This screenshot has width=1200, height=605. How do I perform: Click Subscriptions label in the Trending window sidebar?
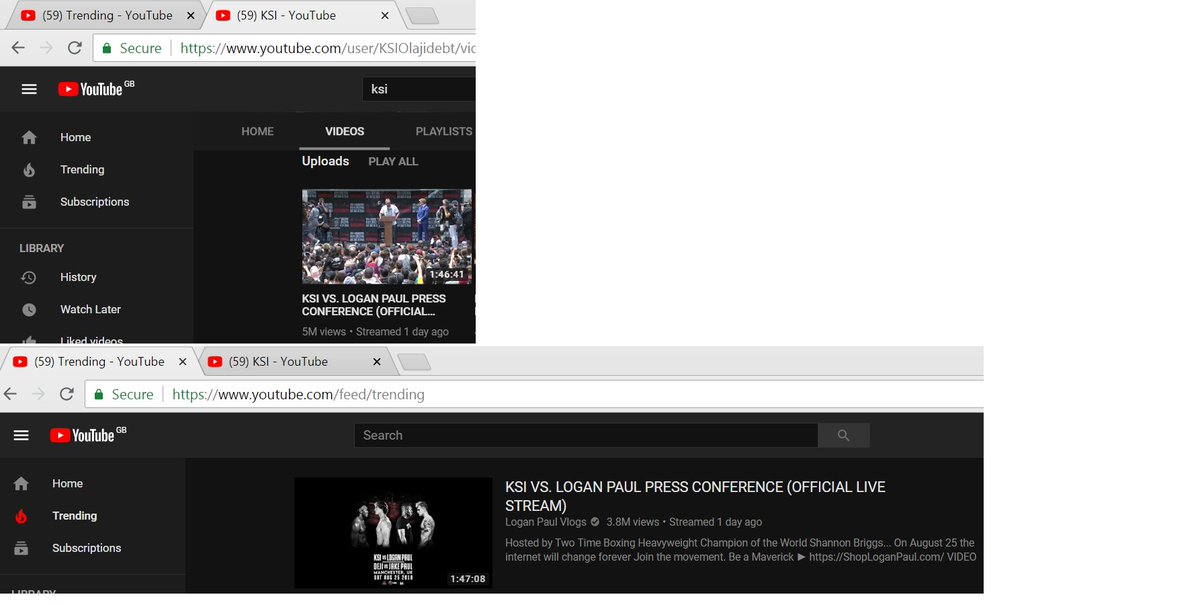click(x=87, y=548)
